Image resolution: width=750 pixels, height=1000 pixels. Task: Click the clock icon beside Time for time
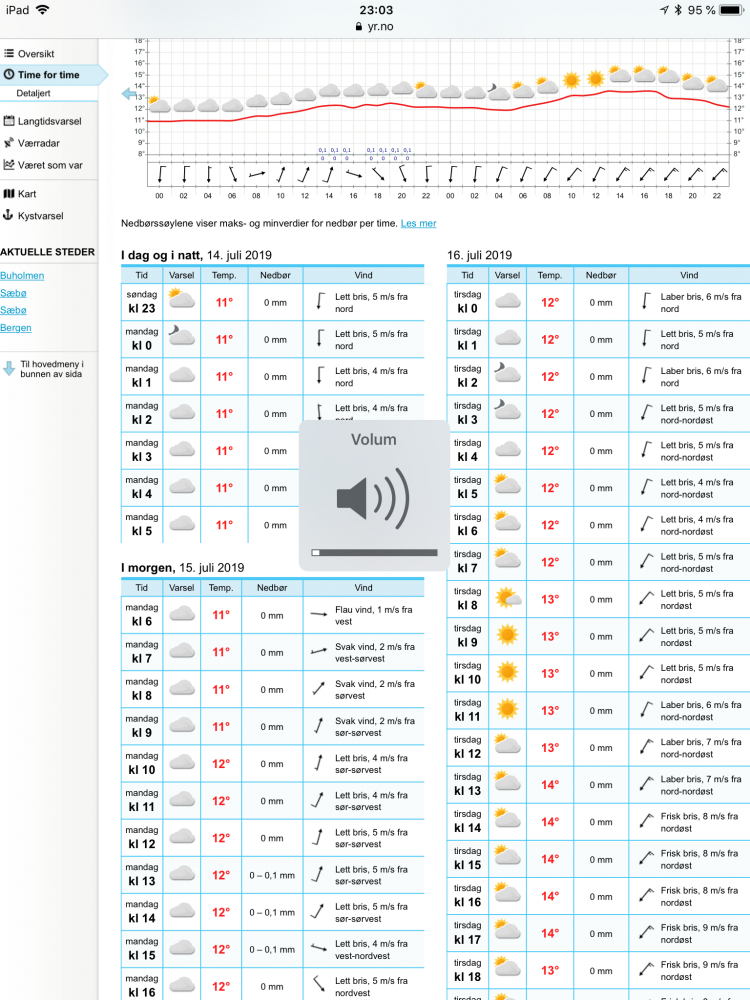pos(9,75)
